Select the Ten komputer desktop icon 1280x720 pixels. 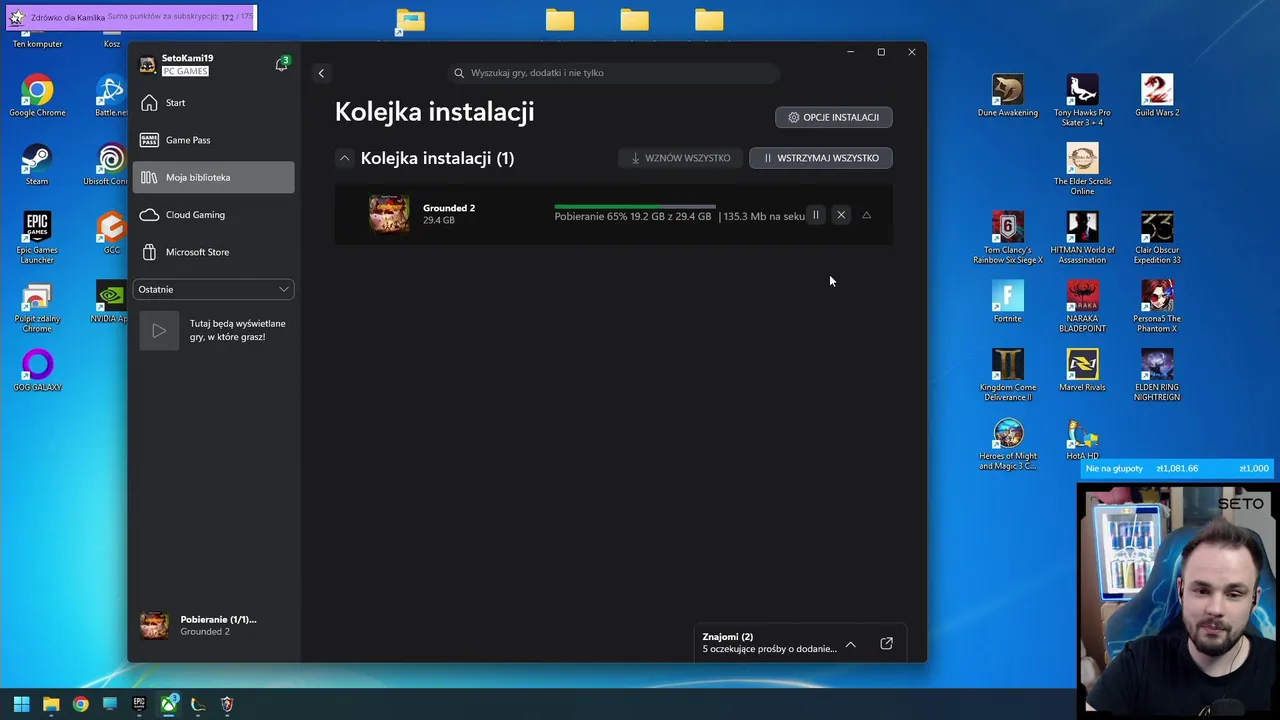[37, 40]
